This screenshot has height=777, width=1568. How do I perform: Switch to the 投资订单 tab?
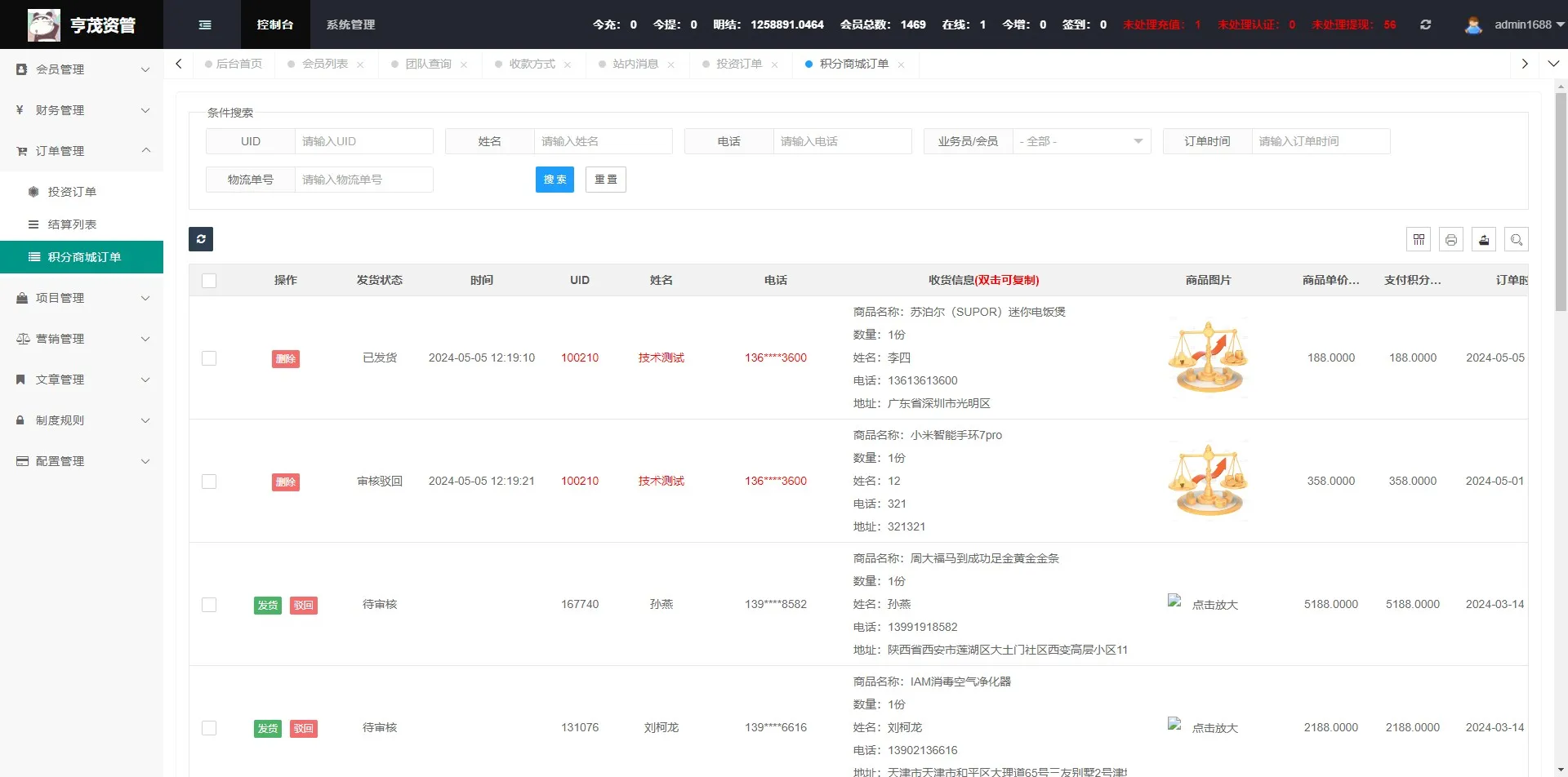coord(738,64)
